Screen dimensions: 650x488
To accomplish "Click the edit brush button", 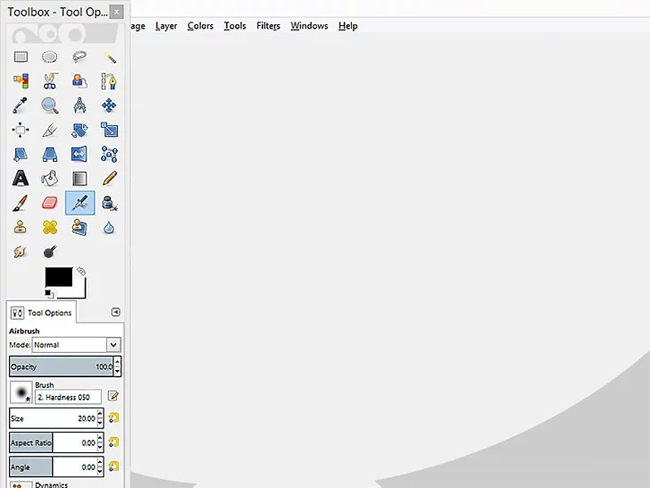I will pos(113,396).
